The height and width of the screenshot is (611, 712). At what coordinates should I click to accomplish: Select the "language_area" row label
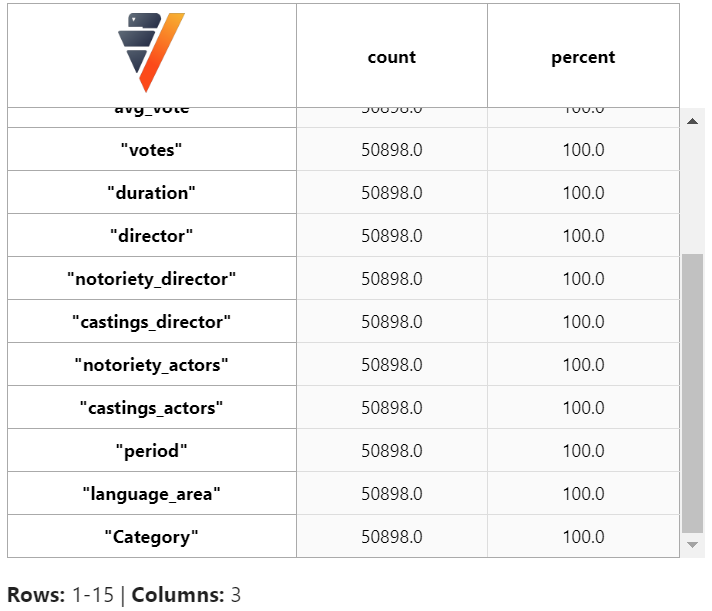click(151, 494)
